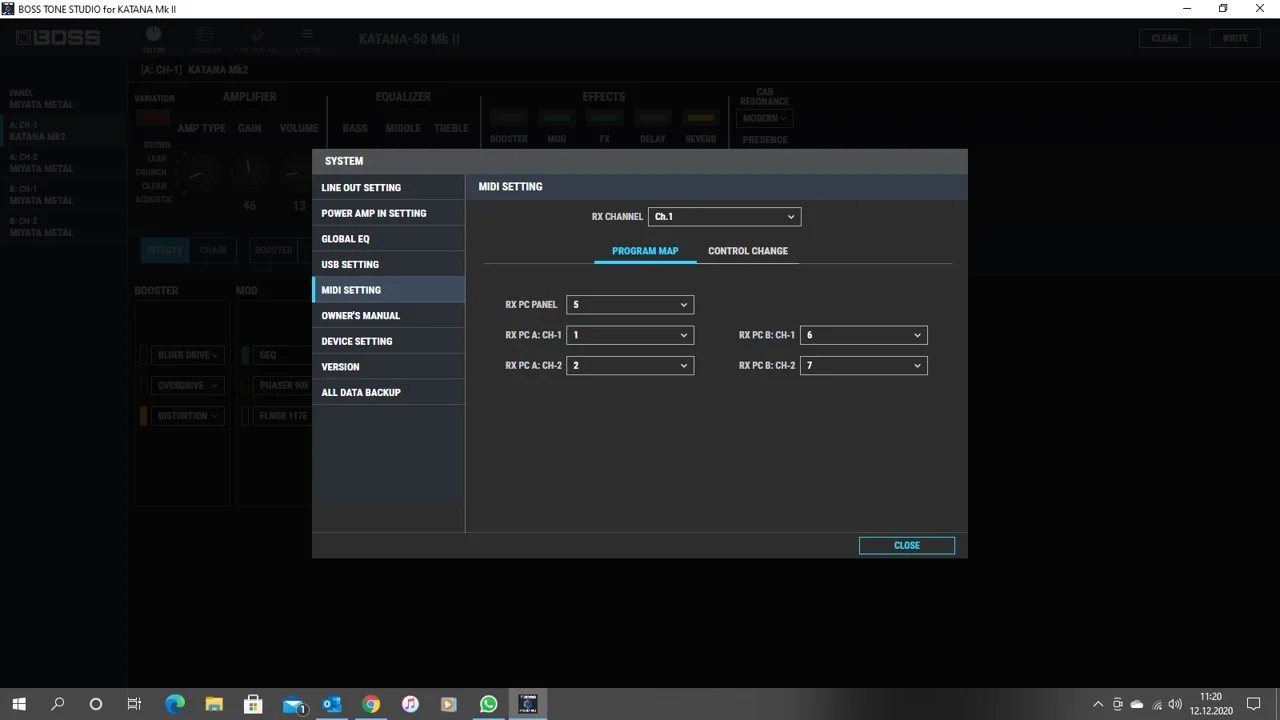Toggle the amplifier Variation button

(153, 117)
